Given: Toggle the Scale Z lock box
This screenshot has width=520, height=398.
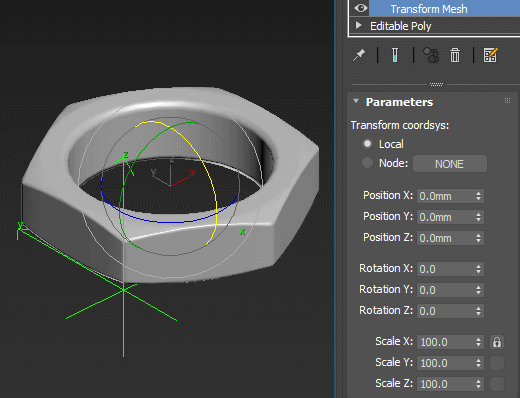Looking at the screenshot, I should pyautogui.click(x=497, y=384).
